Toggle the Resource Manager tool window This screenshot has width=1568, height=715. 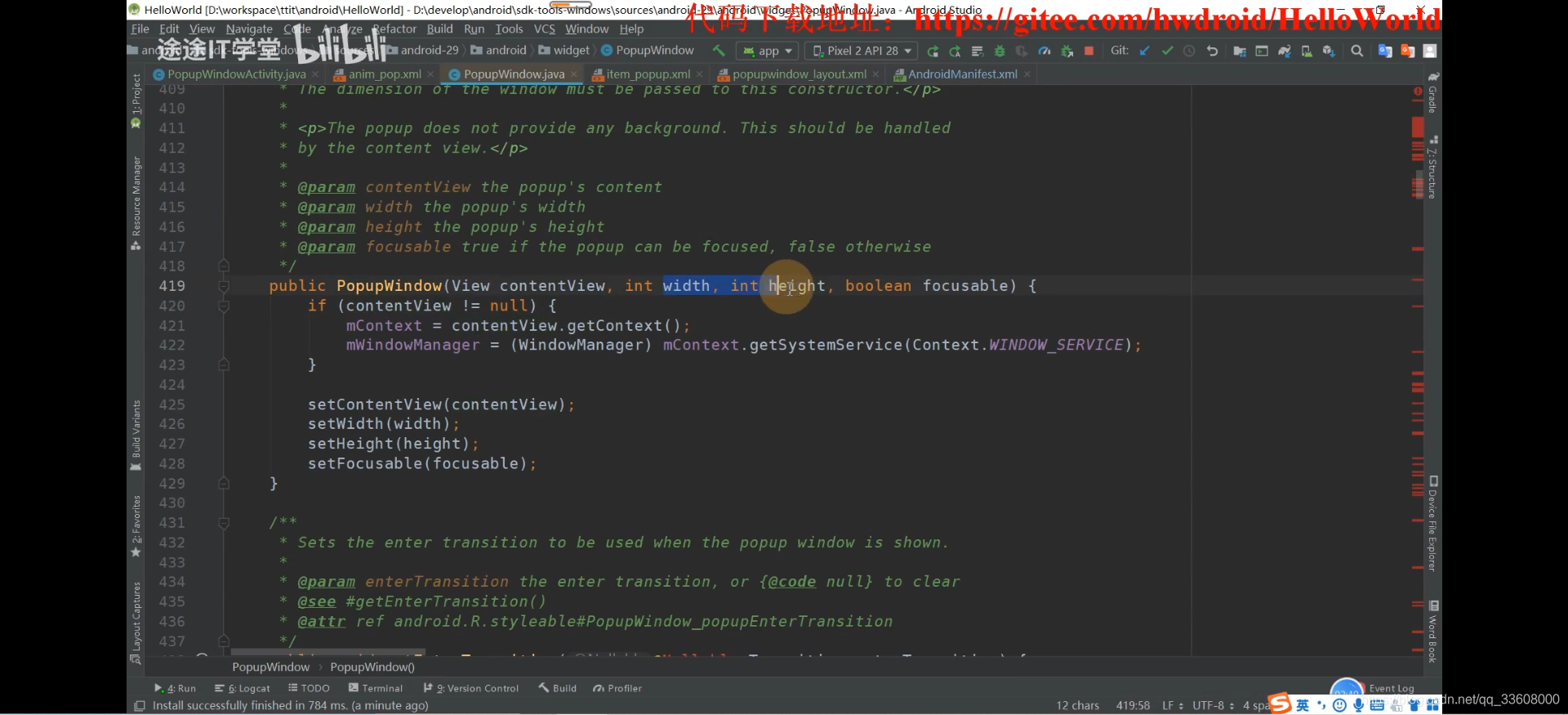[x=136, y=203]
